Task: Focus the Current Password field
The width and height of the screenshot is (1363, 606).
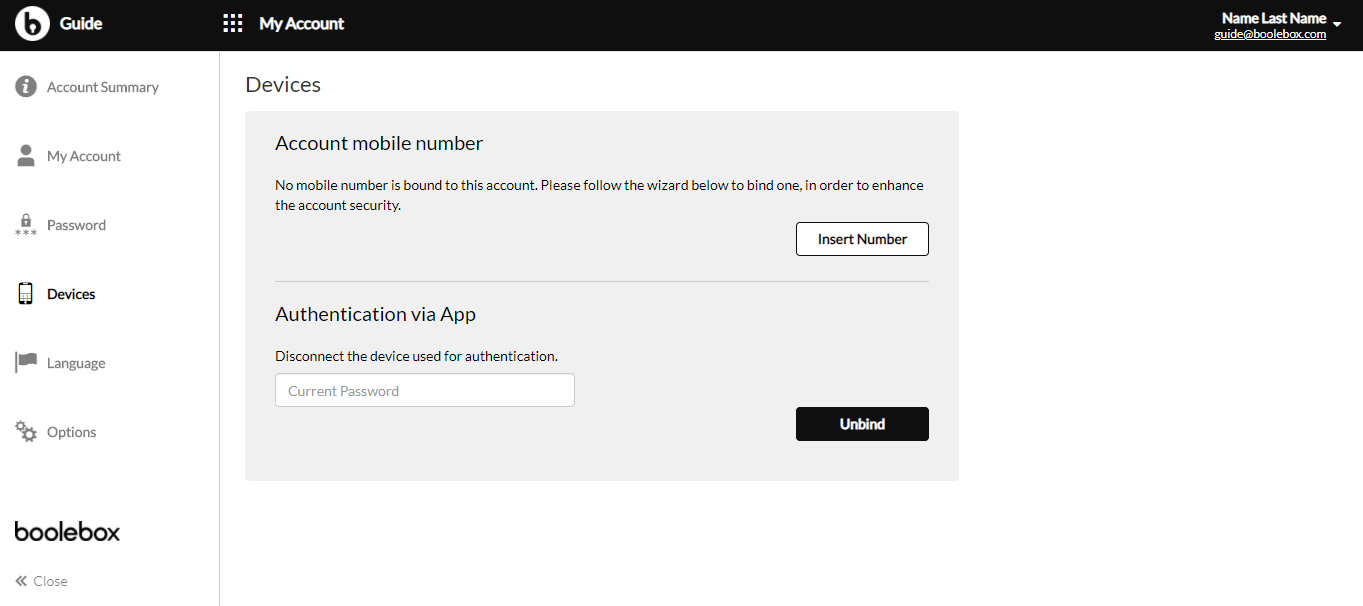Action: coord(425,390)
